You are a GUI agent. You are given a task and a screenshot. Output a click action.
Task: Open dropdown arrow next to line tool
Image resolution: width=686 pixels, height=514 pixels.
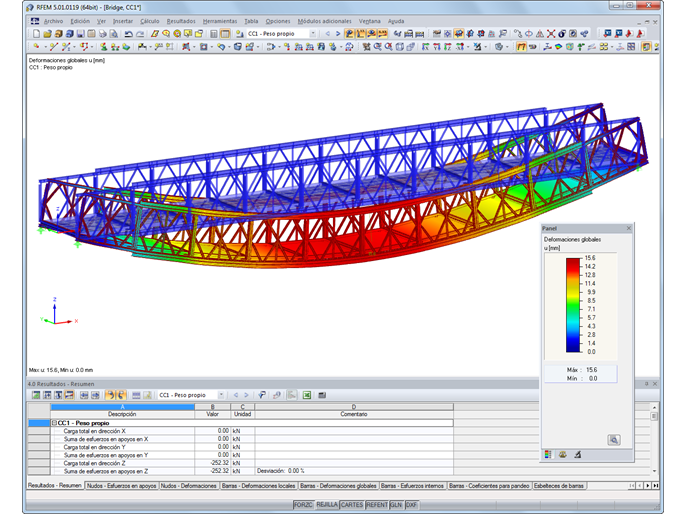coord(74,46)
